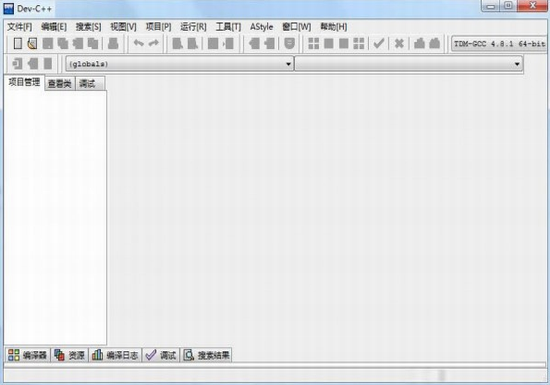This screenshot has height=385, width=550.
Task: Click the print icon in toolbar
Action: tap(113, 43)
